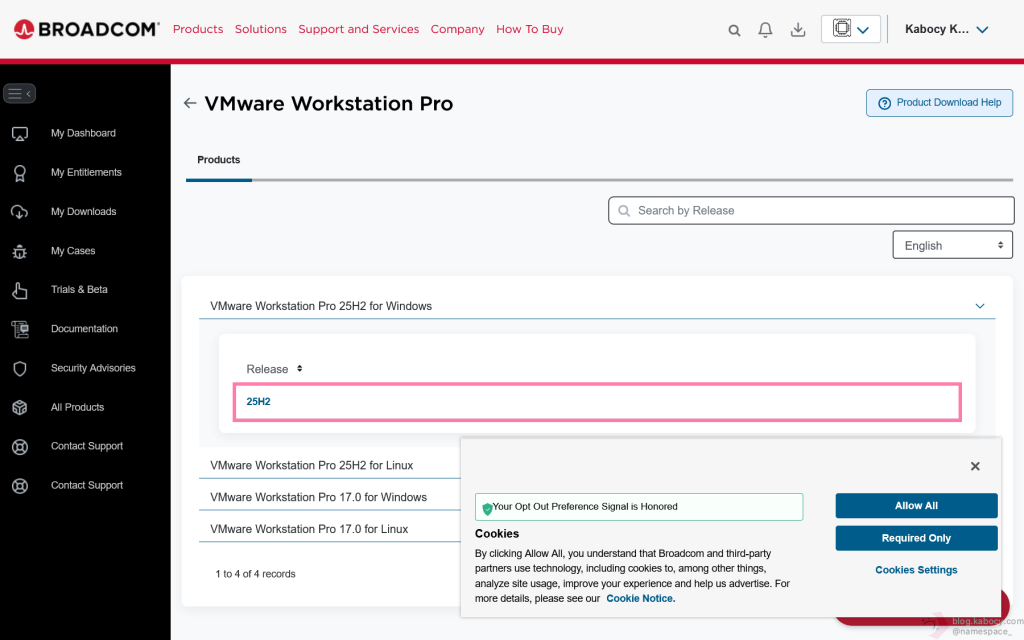Viewport: 1024px width, 640px height.
Task: Collapse VMware Workstation Pro 25H2 for Windows
Action: tap(979, 306)
